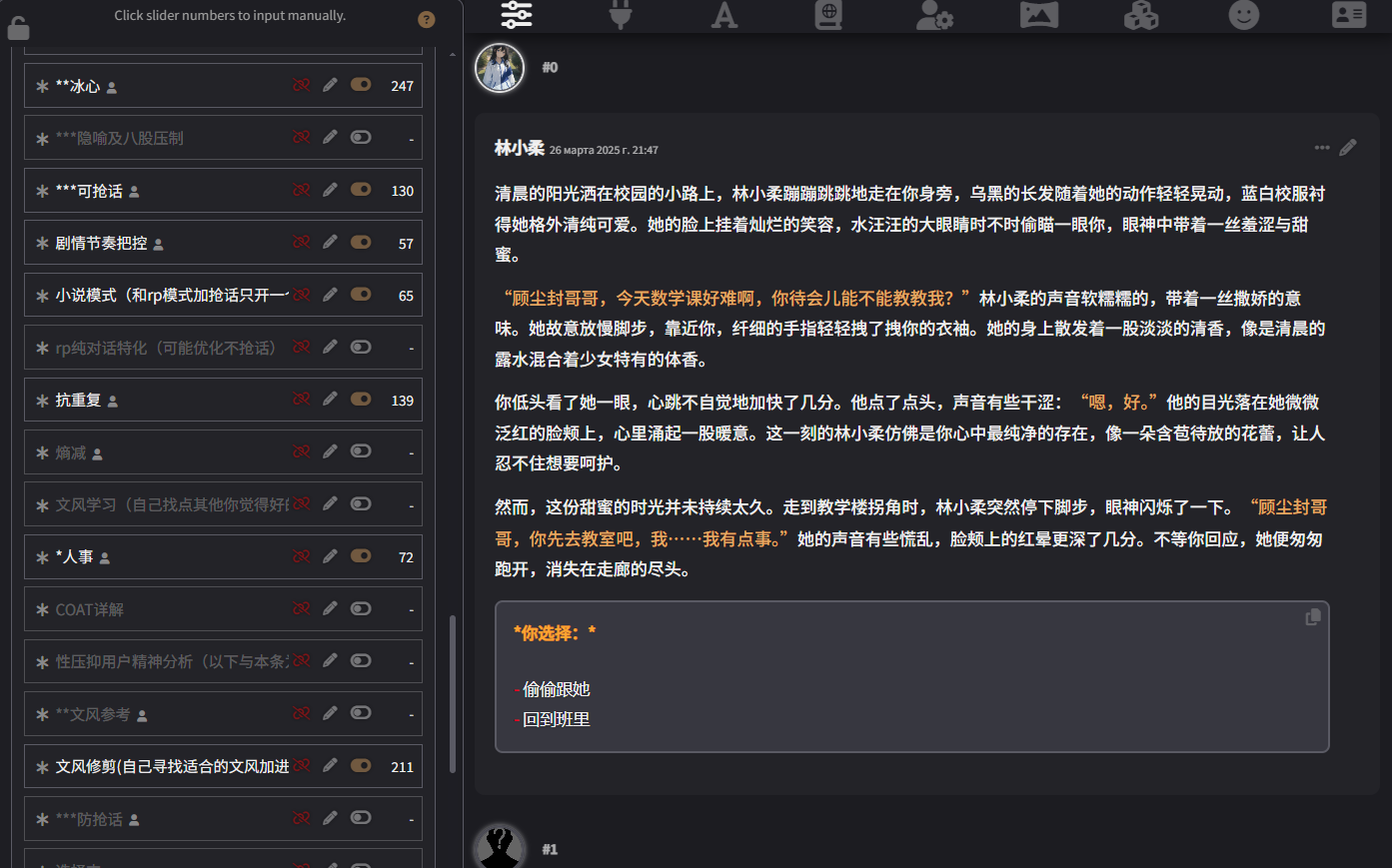The width and height of the screenshot is (1392, 868).
Task: Click the token count 130
Action: 402,192
